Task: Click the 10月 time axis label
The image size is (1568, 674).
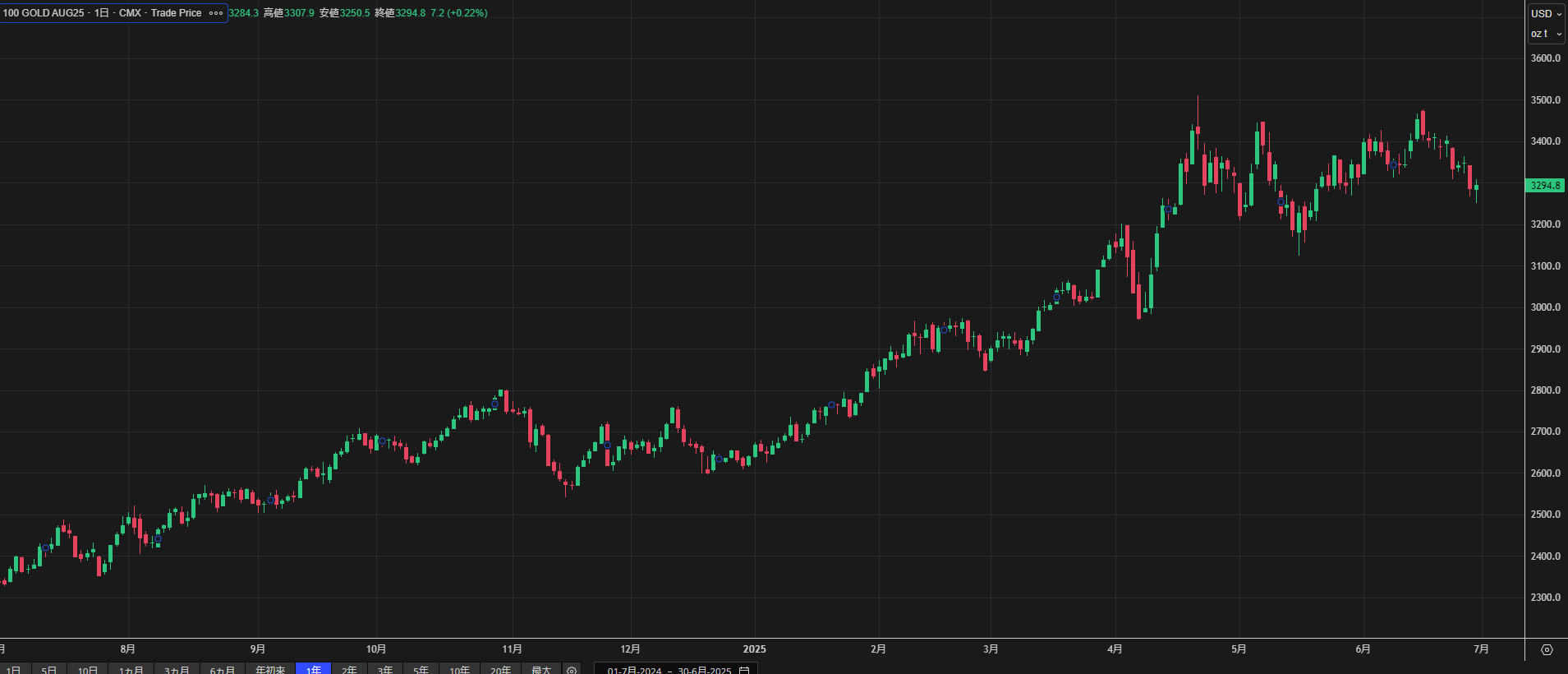Action: (376, 649)
